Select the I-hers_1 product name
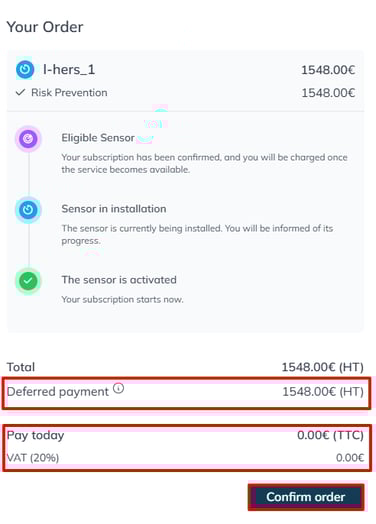Screen dimensions: 376x524 pyautogui.click(x=69, y=70)
